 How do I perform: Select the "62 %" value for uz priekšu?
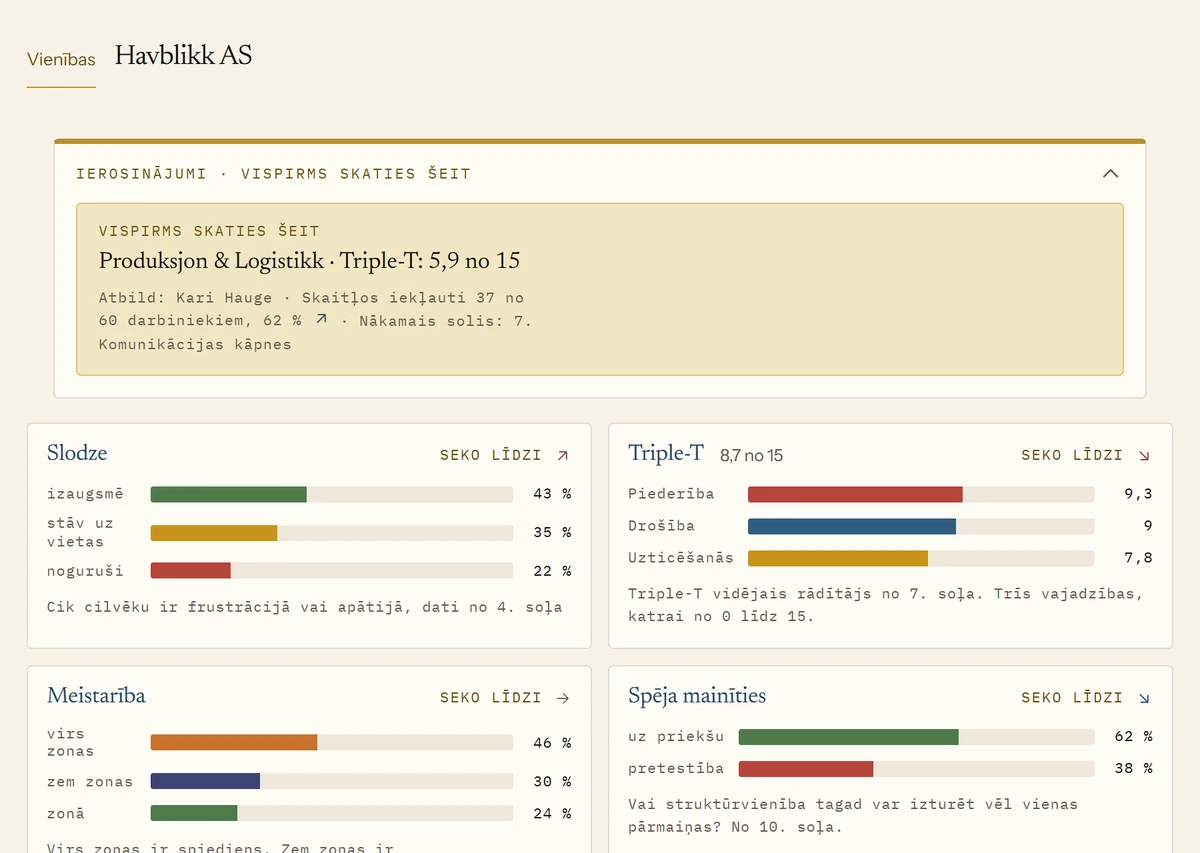1133,737
